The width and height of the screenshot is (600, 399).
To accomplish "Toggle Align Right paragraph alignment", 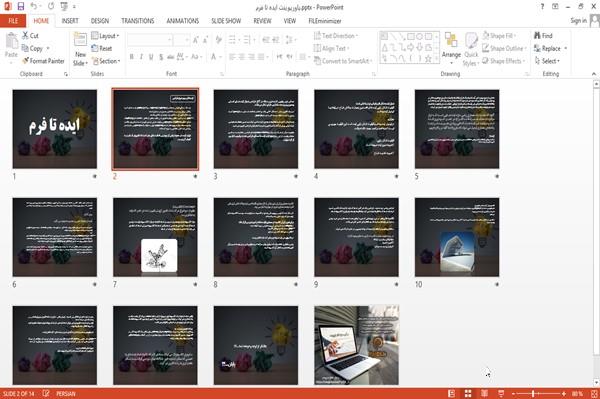I will point(251,57).
